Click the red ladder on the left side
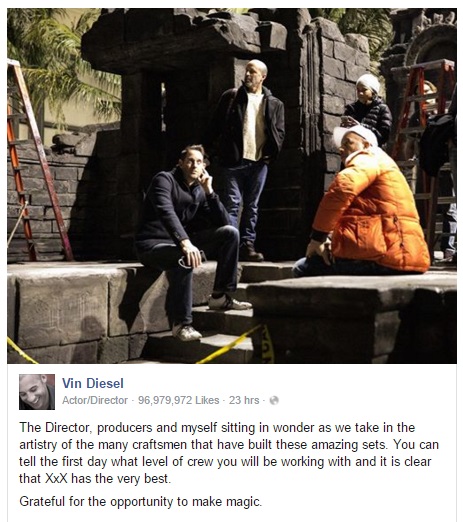Screen dimensions: 463x522 coord(32,160)
